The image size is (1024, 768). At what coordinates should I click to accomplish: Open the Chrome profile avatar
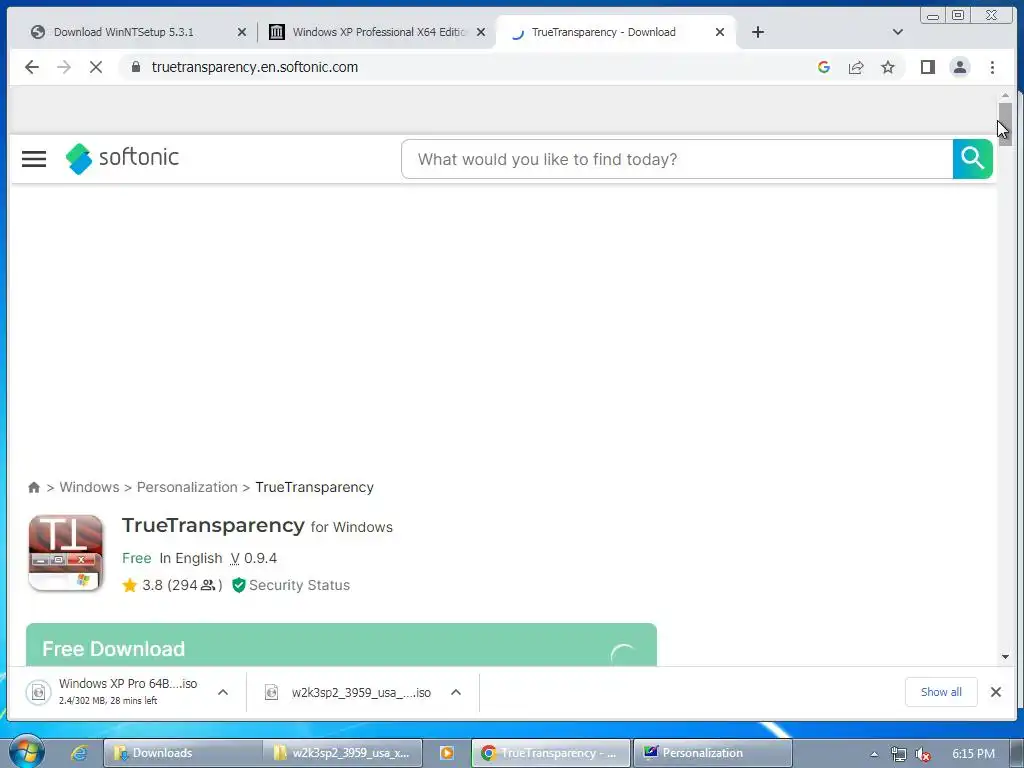click(959, 67)
